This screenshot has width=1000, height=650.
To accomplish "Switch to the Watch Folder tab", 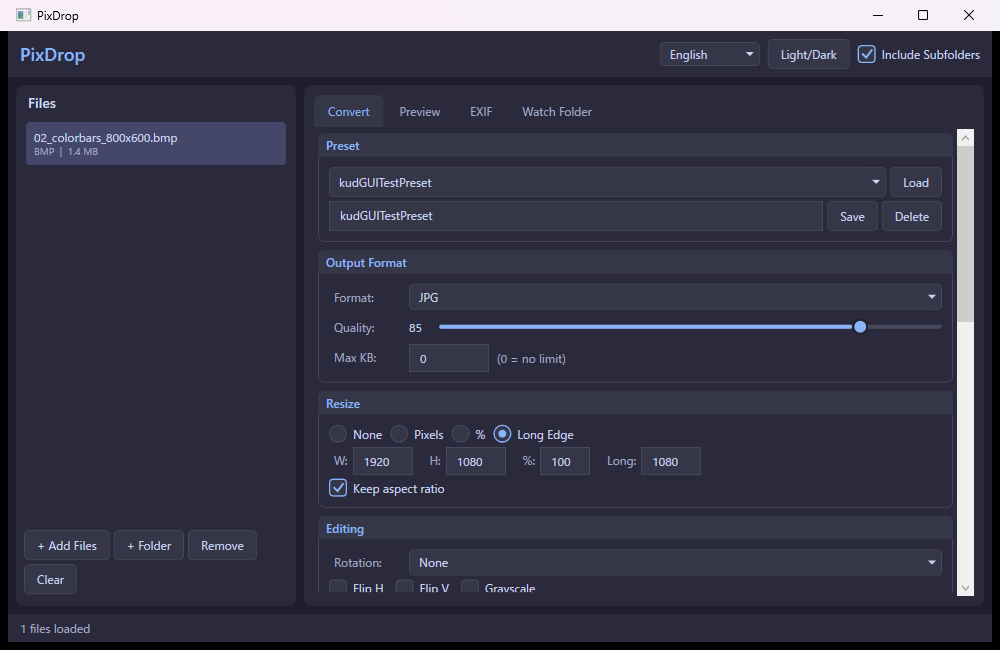I will click(556, 111).
